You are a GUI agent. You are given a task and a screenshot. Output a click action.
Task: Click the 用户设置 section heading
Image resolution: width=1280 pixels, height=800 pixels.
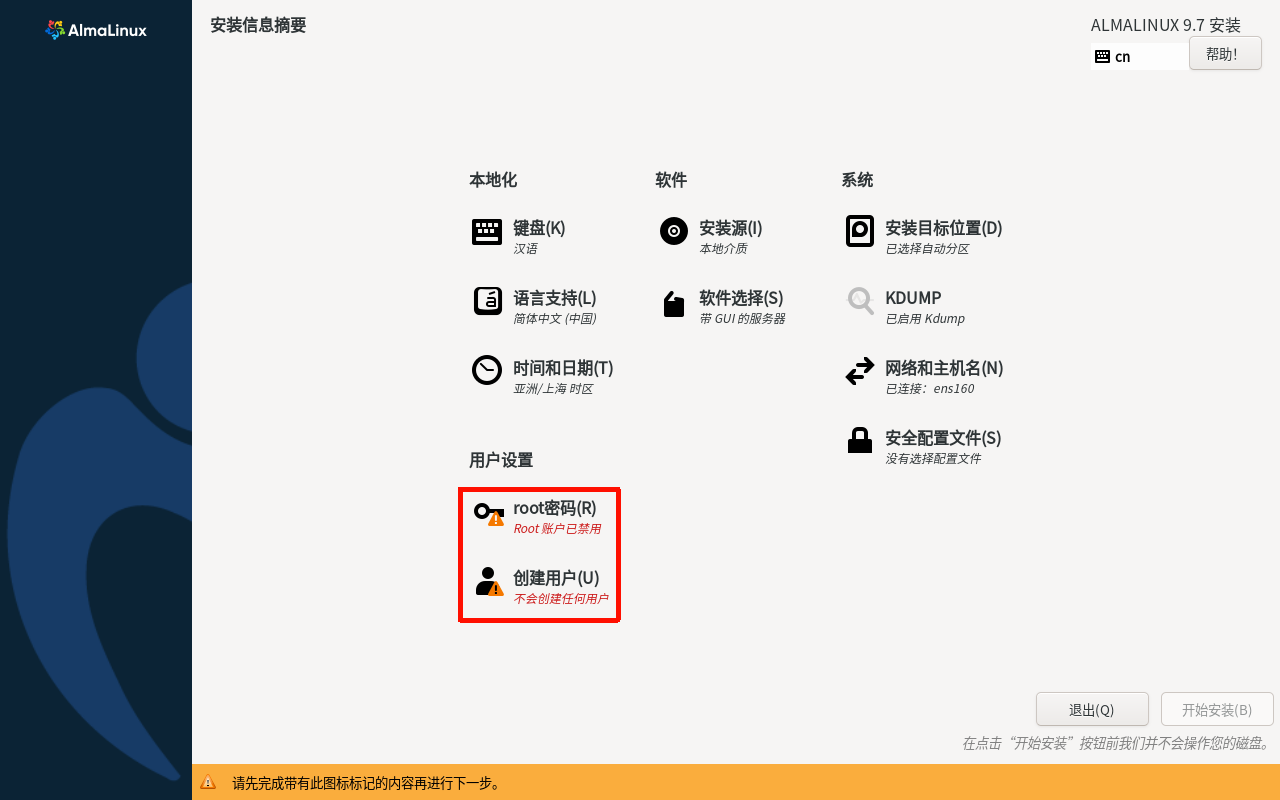pos(501,460)
